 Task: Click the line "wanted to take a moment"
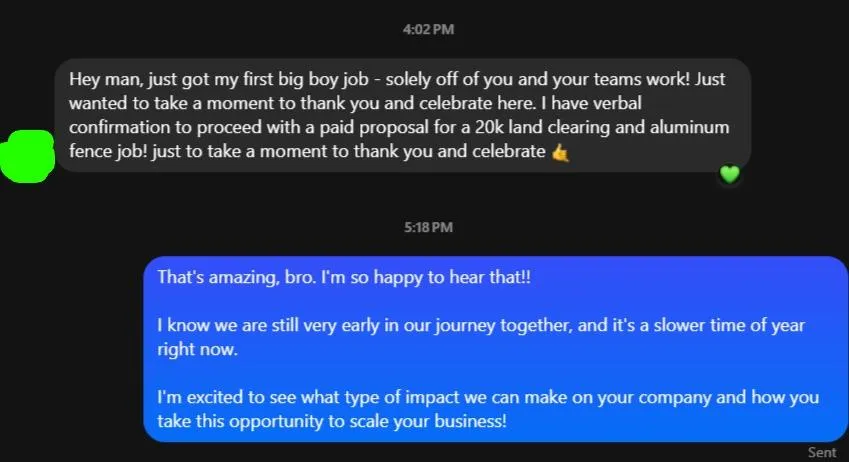[x=355, y=103]
